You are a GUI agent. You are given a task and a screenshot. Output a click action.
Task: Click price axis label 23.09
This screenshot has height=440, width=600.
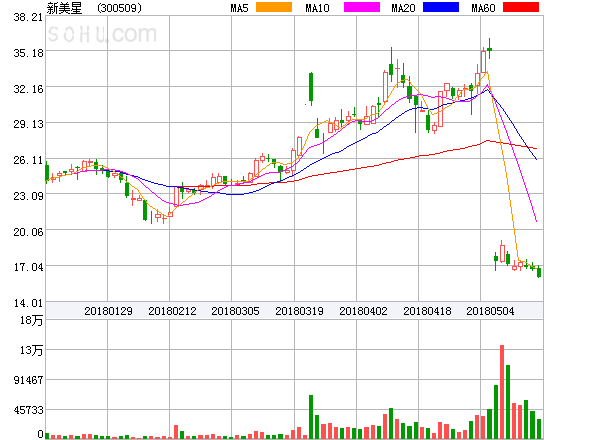(28, 196)
